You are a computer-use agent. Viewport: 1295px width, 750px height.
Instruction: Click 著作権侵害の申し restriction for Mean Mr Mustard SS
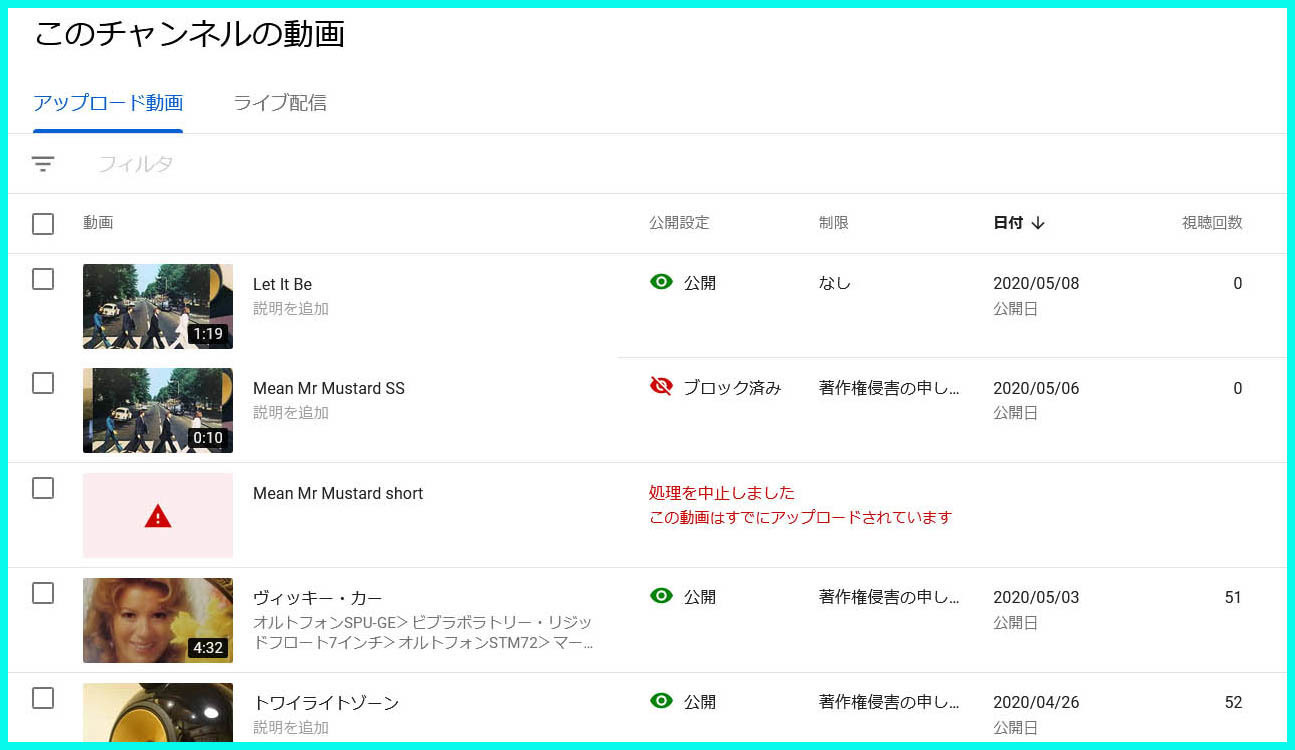pyautogui.click(x=889, y=388)
